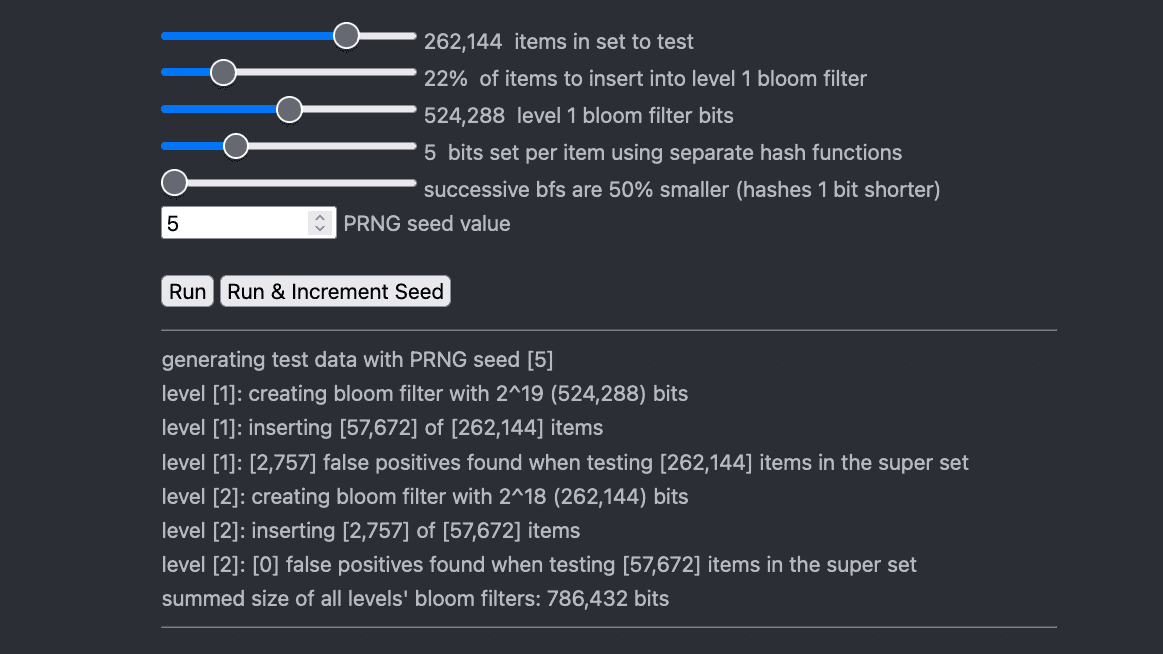
Task: Click the successive bfs size slider handle
Action: coord(174,183)
